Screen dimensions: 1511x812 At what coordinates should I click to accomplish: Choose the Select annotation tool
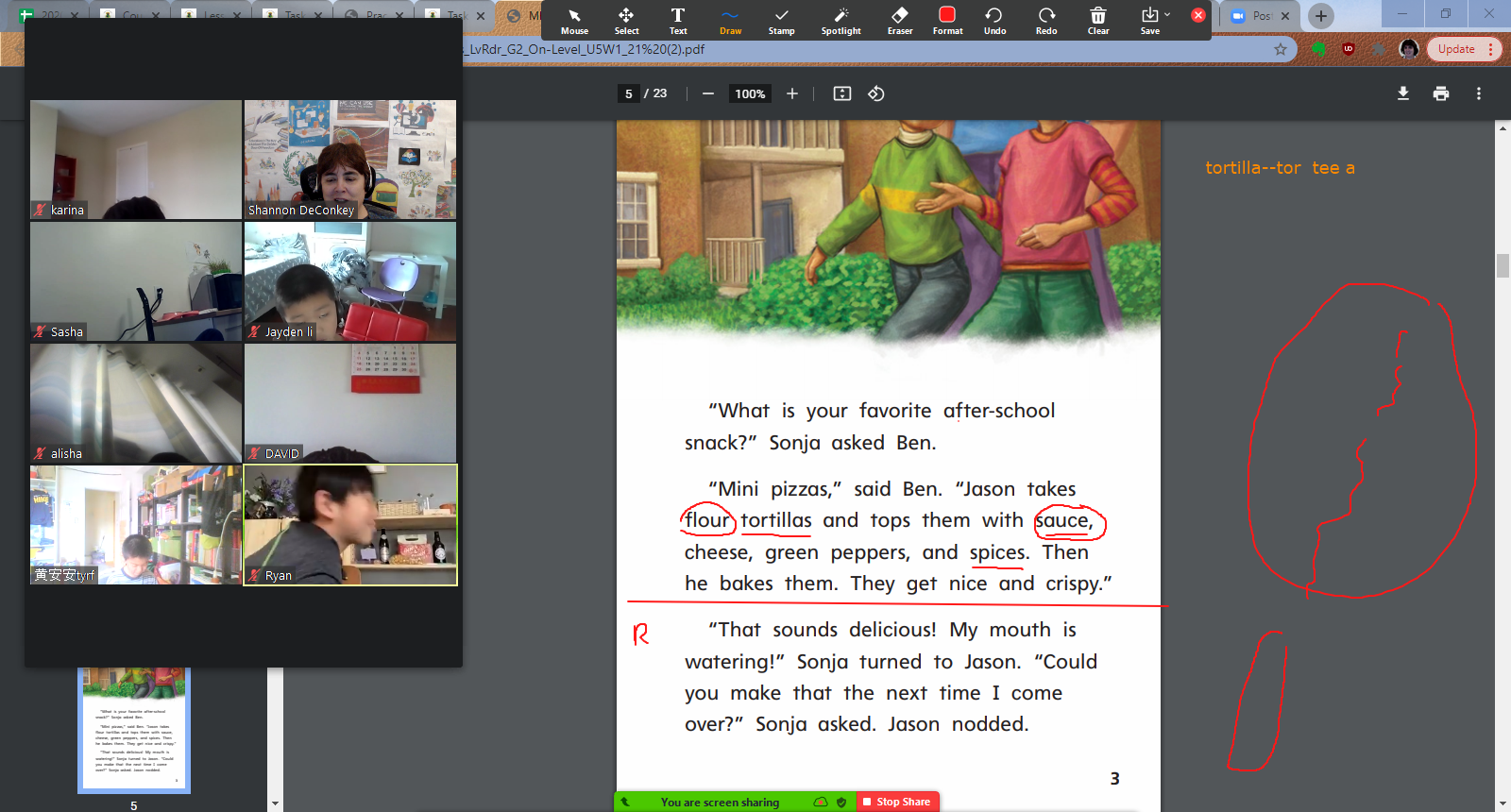tap(626, 21)
